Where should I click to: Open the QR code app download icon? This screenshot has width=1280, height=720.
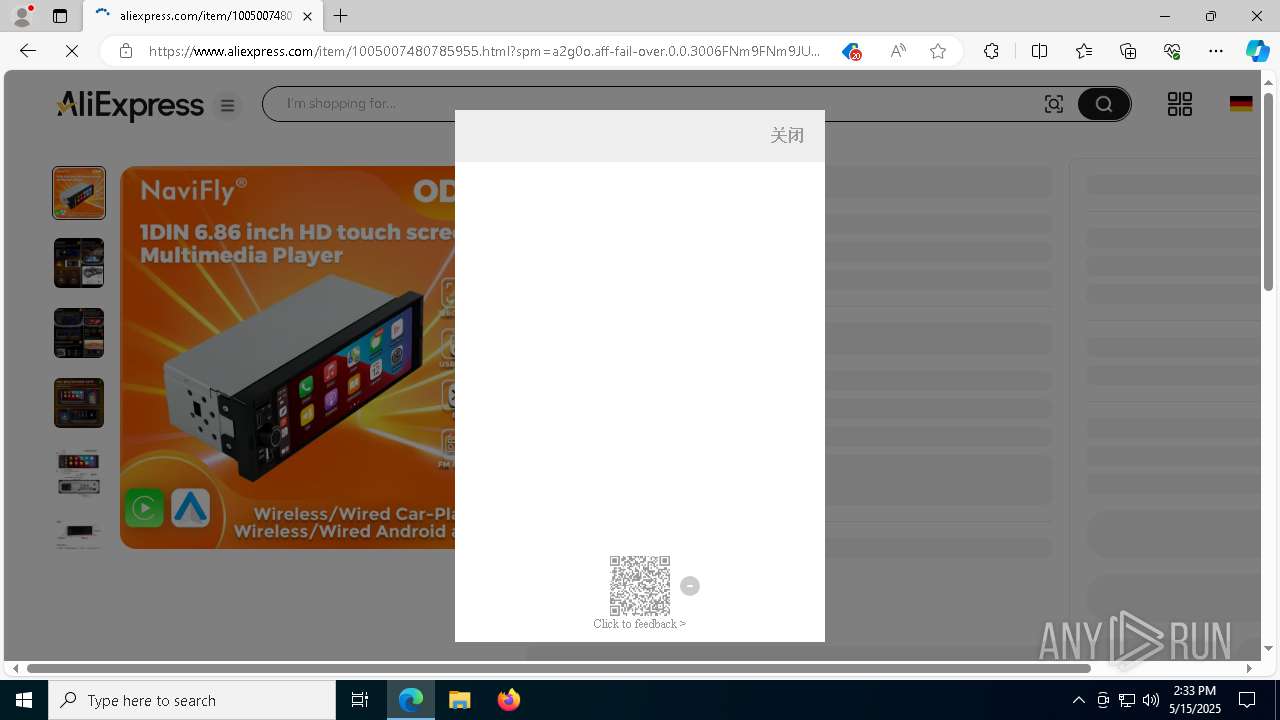(1180, 104)
